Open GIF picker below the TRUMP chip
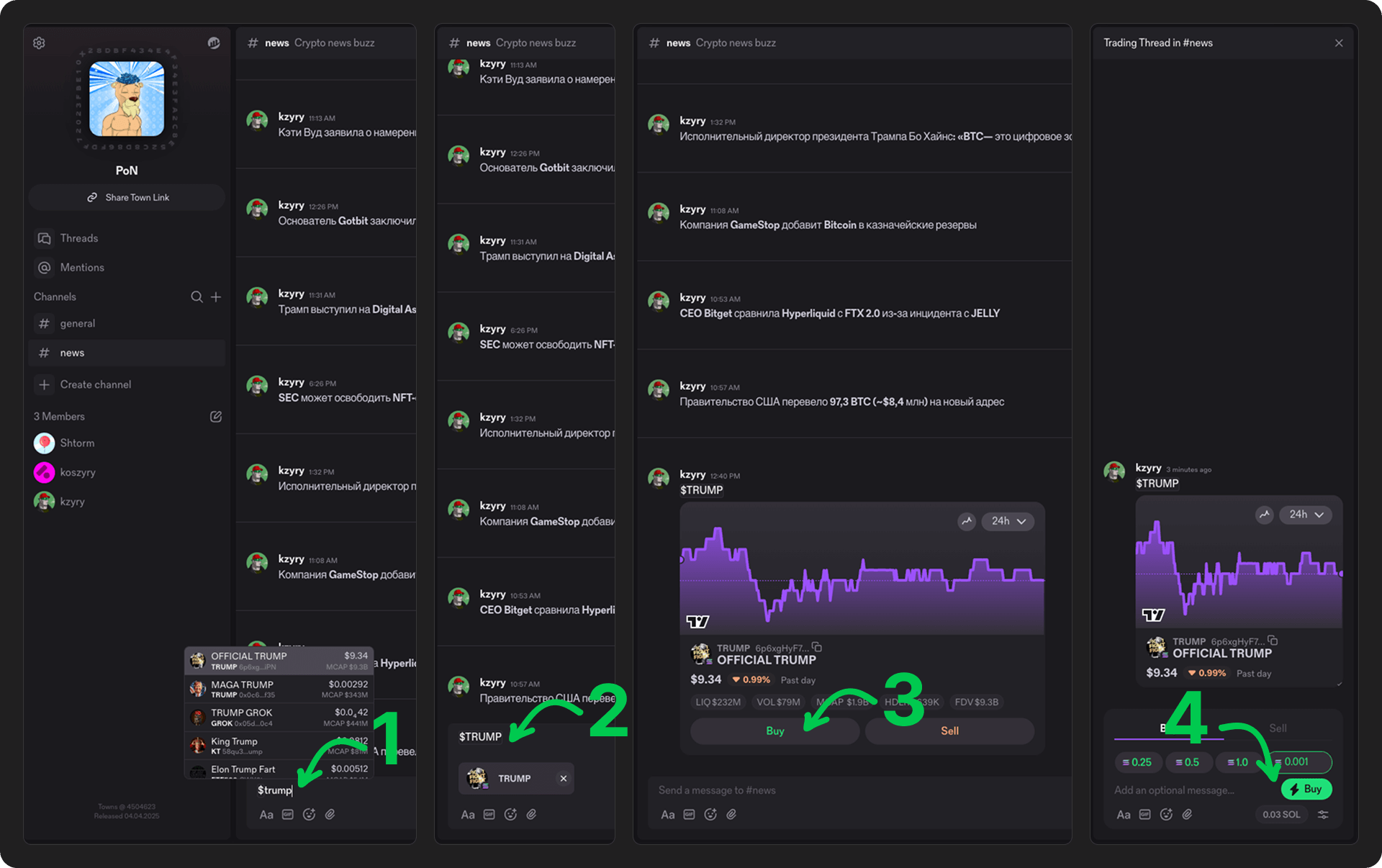Image resolution: width=1382 pixels, height=868 pixels. 489,815
